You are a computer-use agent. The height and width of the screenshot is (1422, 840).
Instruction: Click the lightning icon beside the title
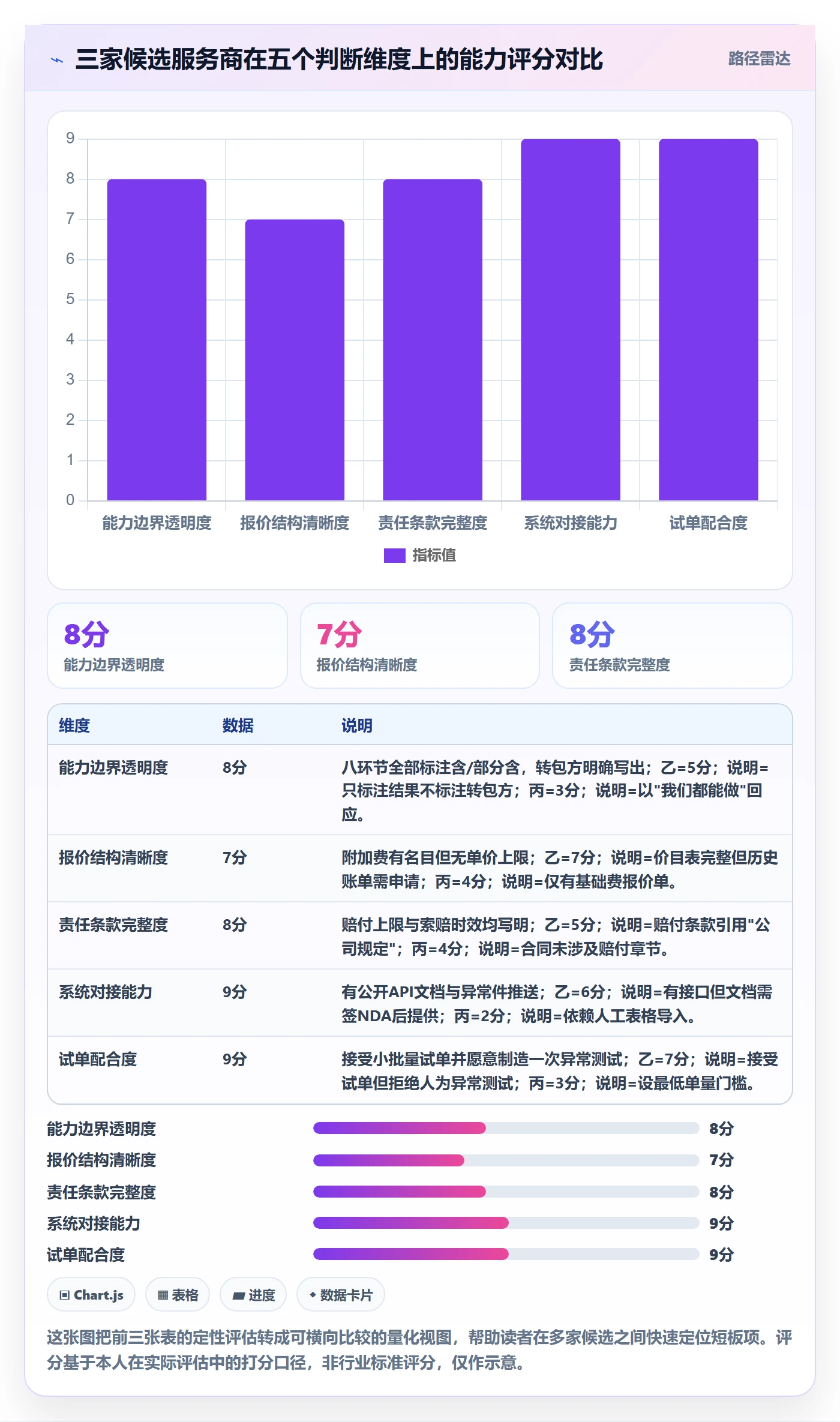click(x=57, y=60)
